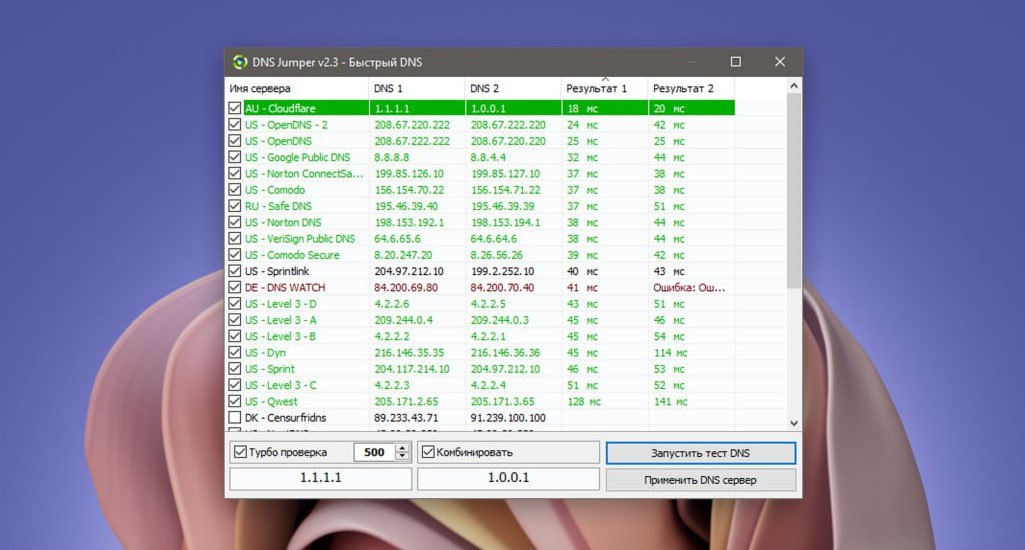Decrease turbo check value with down arrow
This screenshot has width=1025, height=550.
[403, 456]
